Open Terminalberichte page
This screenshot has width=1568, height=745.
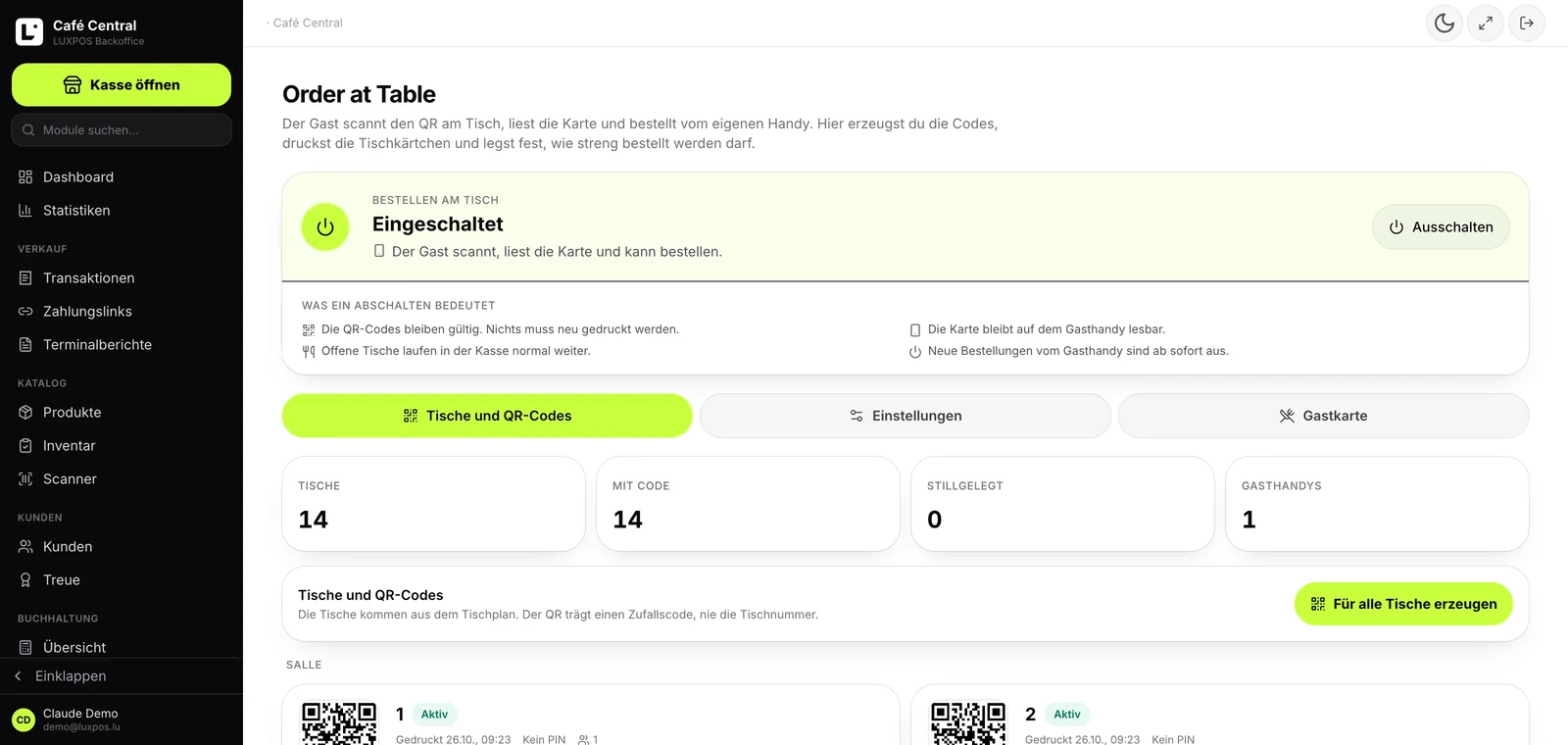[122, 345]
